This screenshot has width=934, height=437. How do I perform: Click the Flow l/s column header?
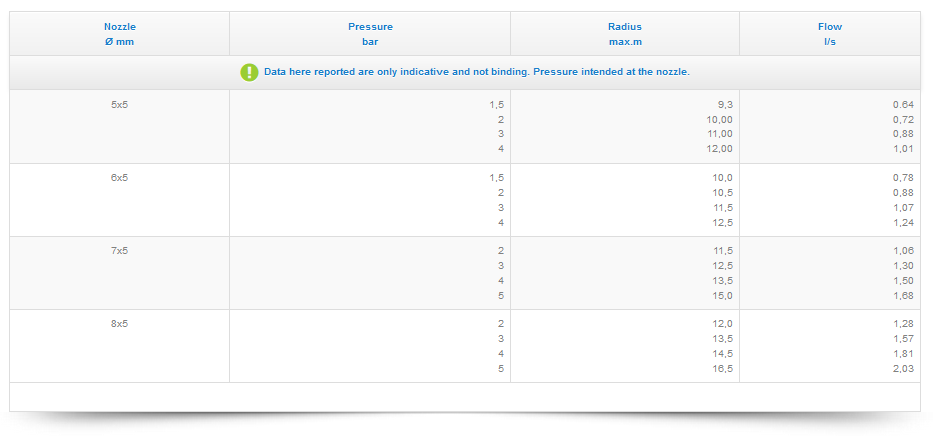point(829,34)
